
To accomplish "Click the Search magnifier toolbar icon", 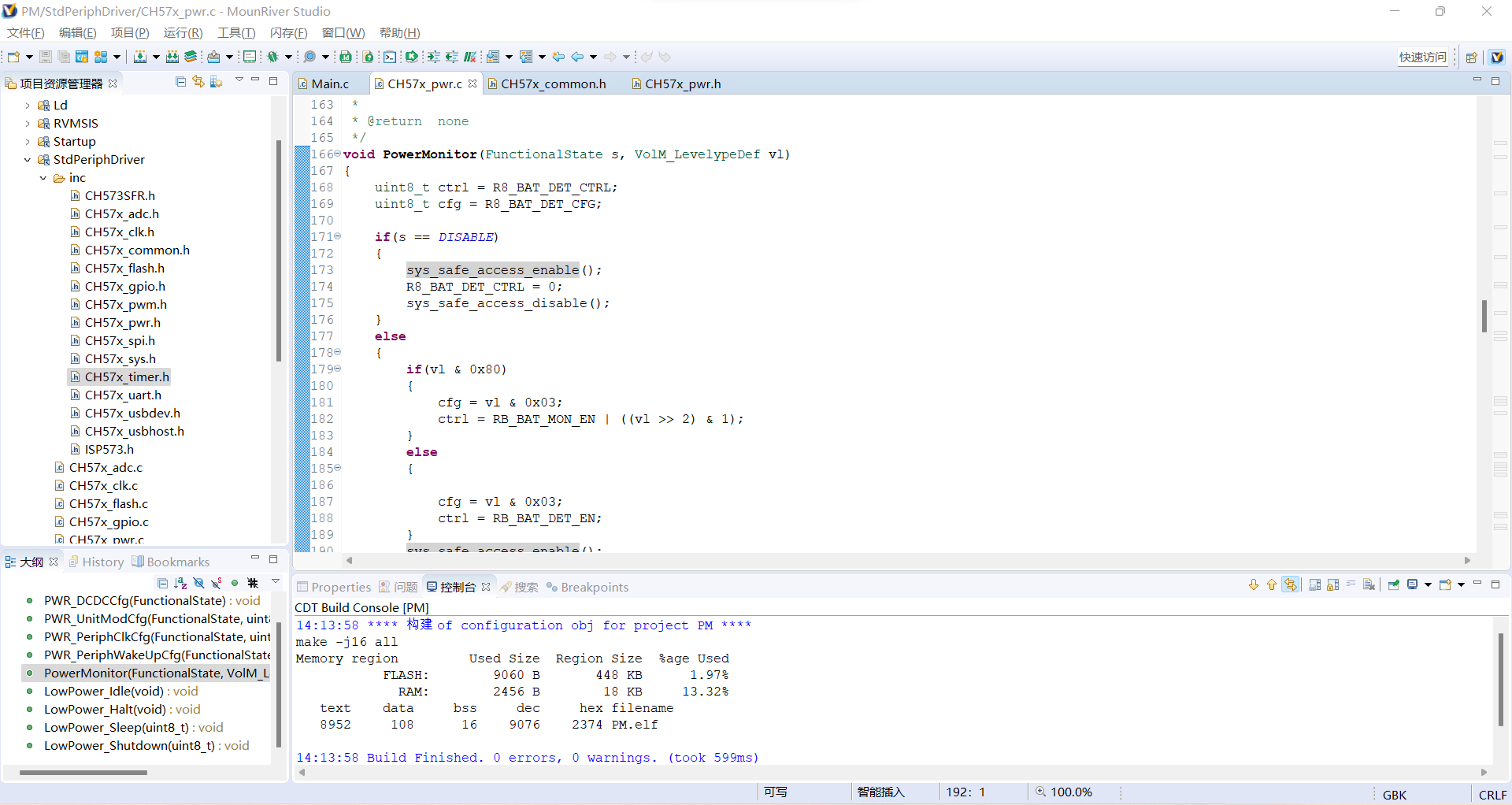I will [x=310, y=57].
